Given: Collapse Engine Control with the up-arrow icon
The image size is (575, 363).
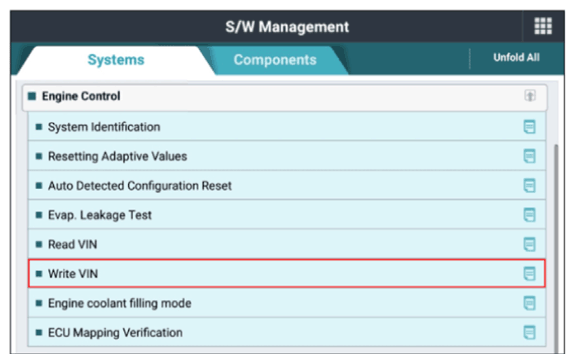Looking at the screenshot, I should click(x=530, y=96).
